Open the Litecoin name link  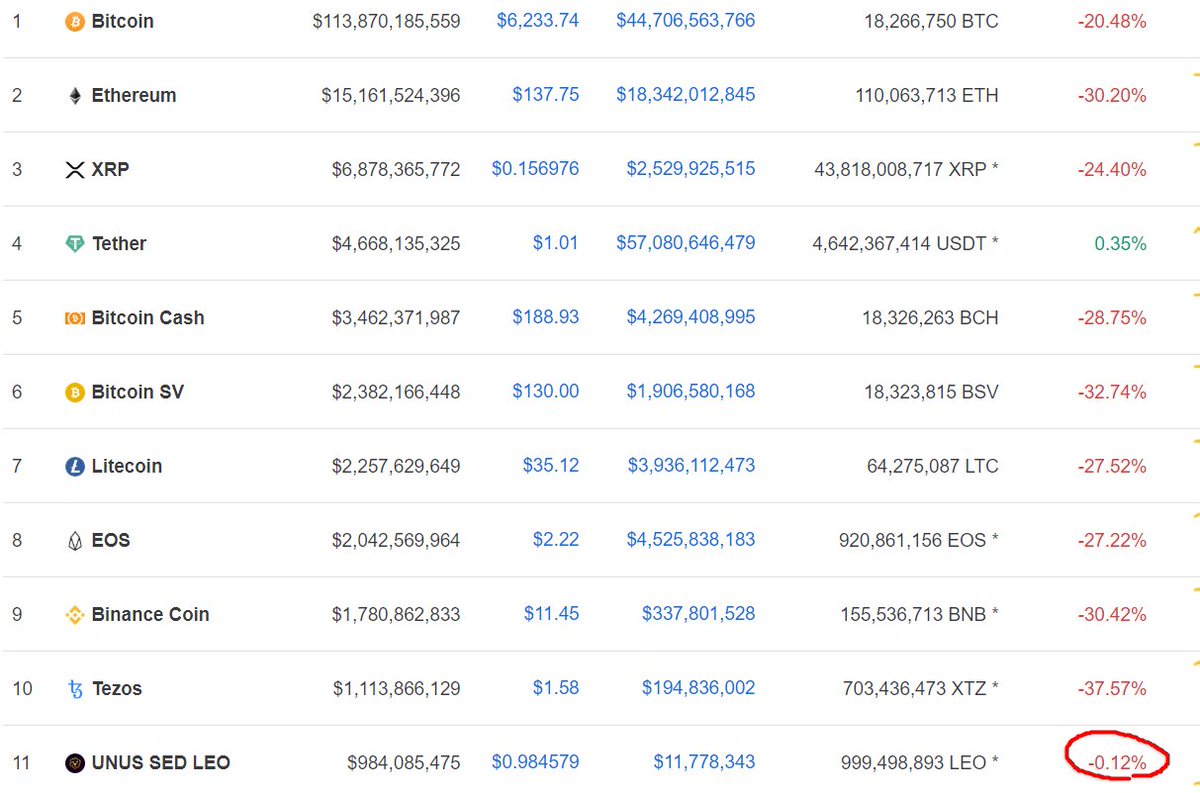coord(127,466)
